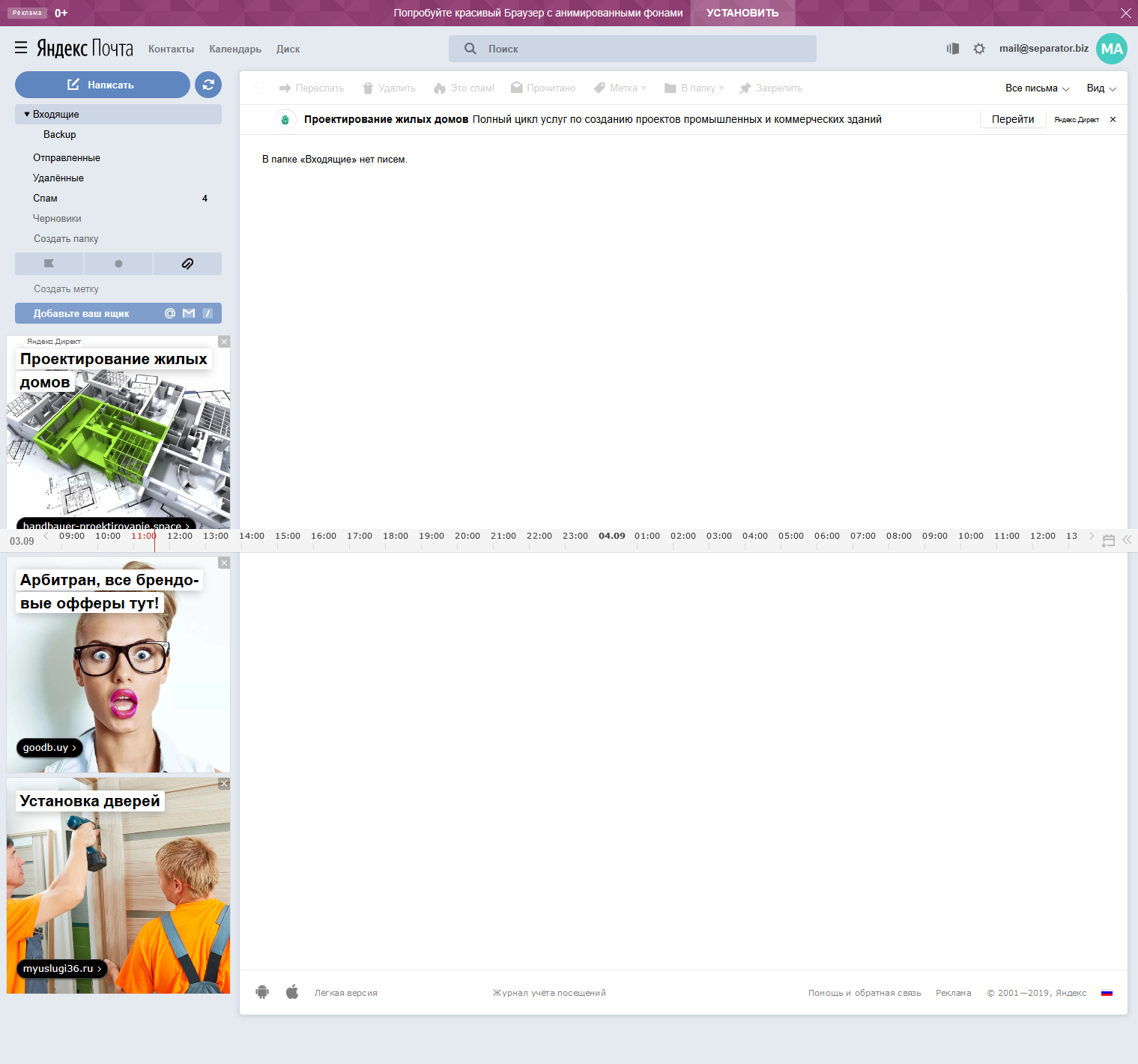Click the search magnifier icon
1138x1064 pixels.
[x=470, y=49]
